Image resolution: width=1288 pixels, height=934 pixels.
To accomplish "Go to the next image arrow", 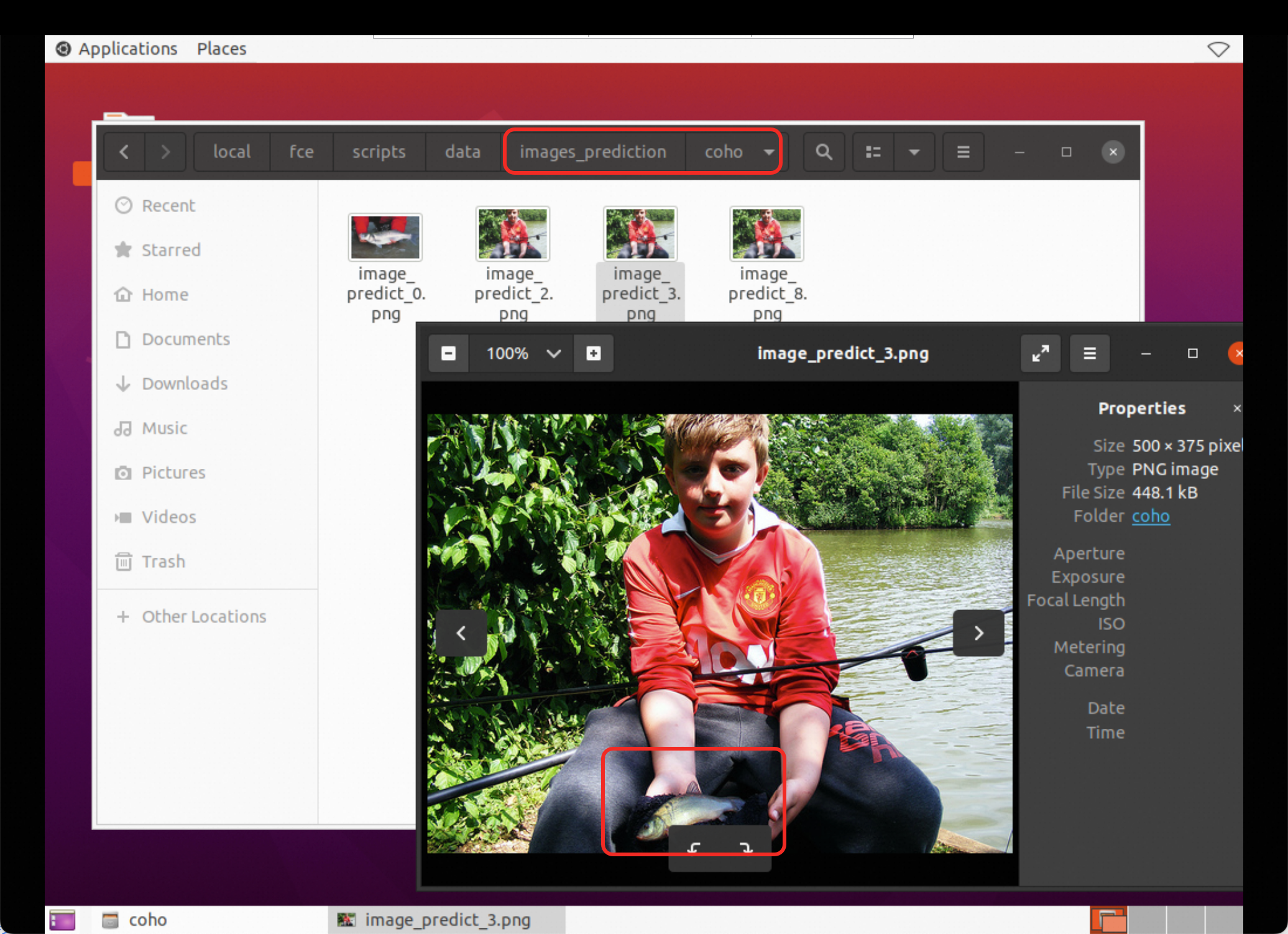I will [978, 633].
